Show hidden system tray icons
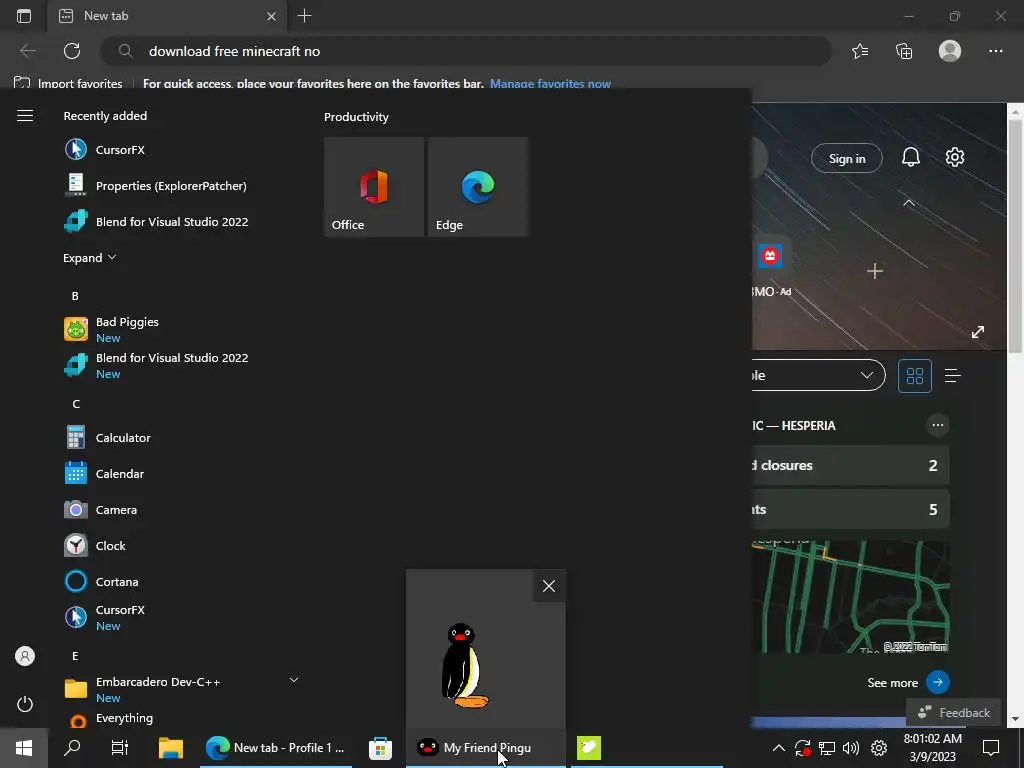 pos(778,748)
